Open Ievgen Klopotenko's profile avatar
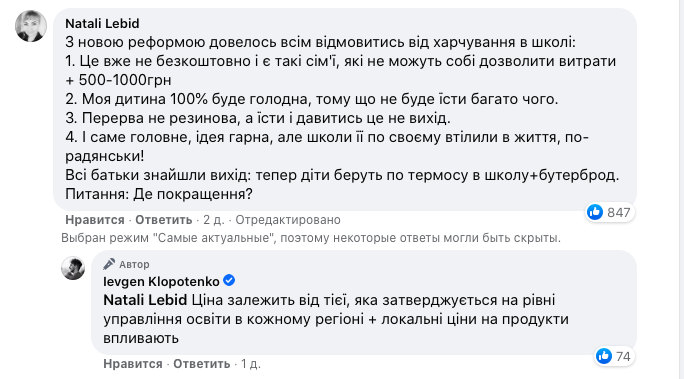This screenshot has width=684, height=379. tap(73, 268)
